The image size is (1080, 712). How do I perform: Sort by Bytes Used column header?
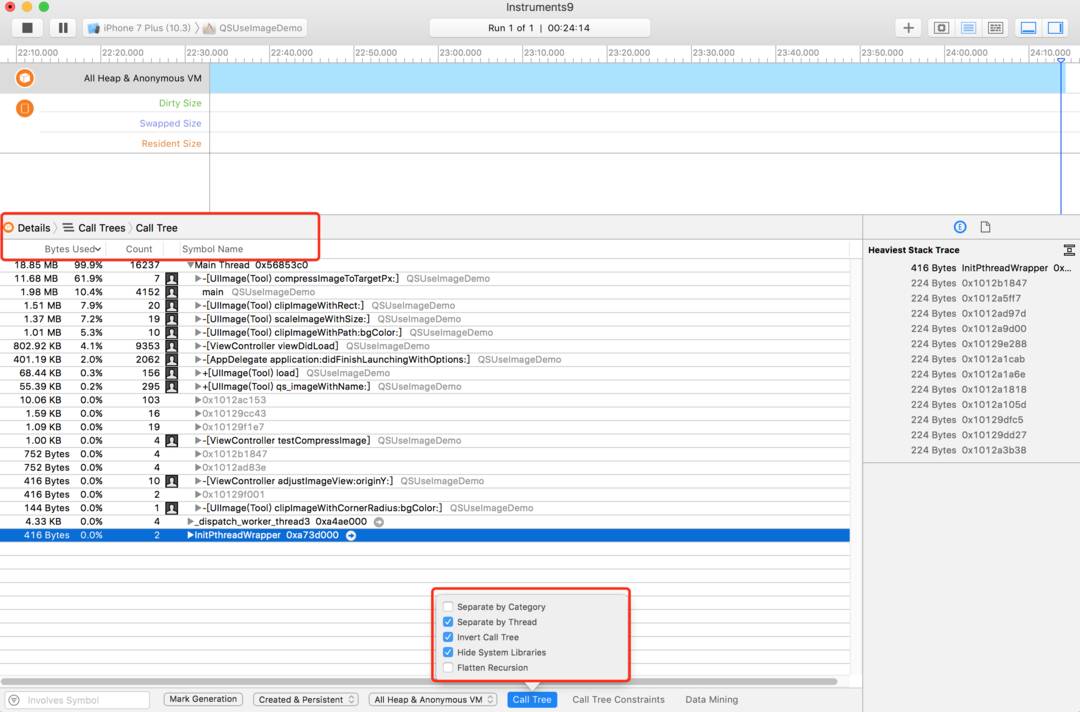[72, 249]
